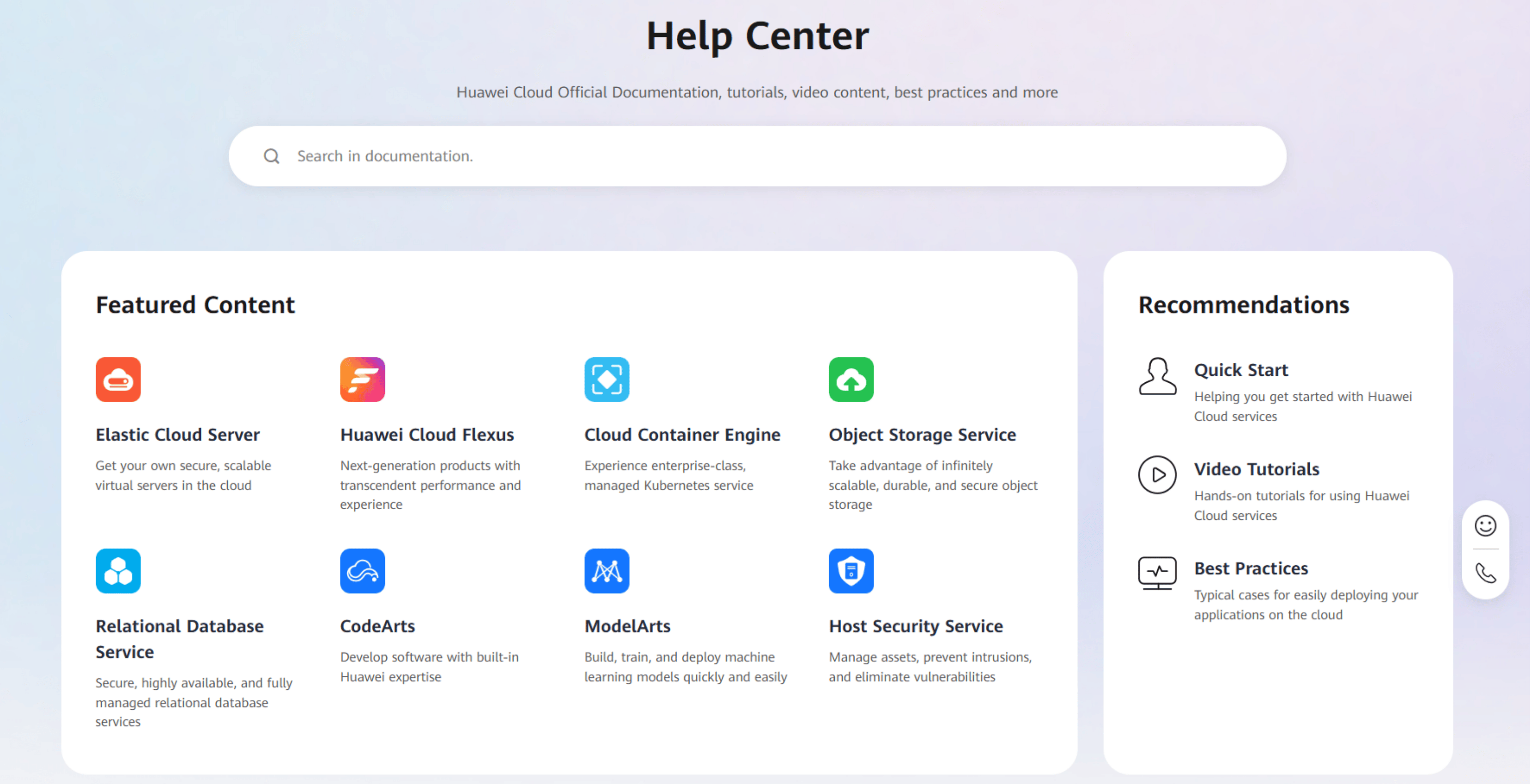Click the 'Huawei Cloud Official Documentation' subtitle
Image resolution: width=1531 pixels, height=784 pixels.
pyautogui.click(x=757, y=92)
